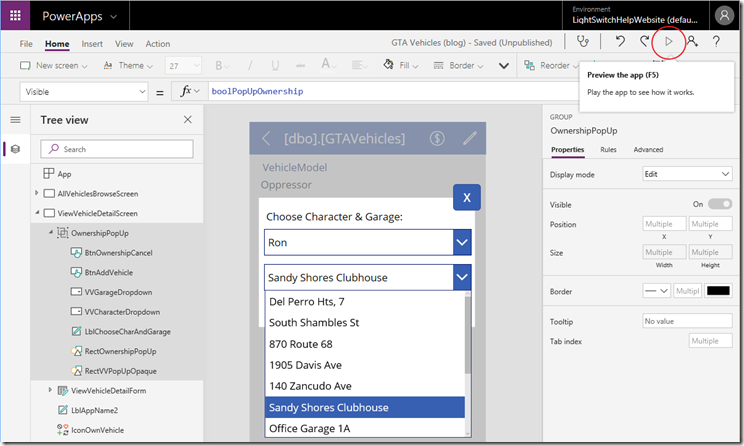Undo the last action

[620, 42]
